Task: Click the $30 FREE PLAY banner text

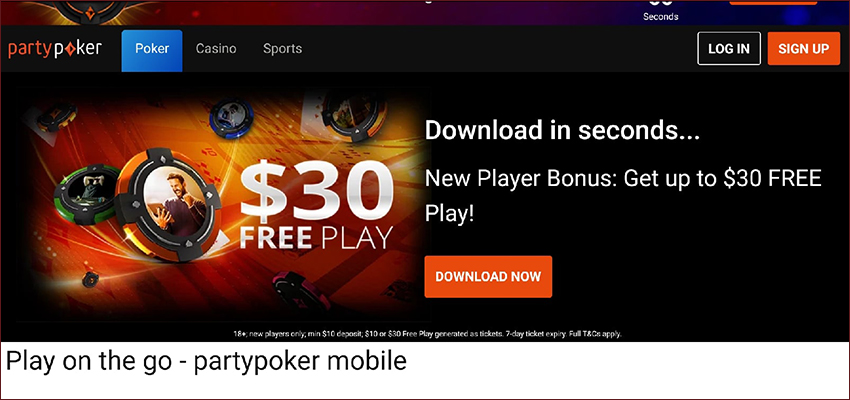Action: click(x=317, y=206)
